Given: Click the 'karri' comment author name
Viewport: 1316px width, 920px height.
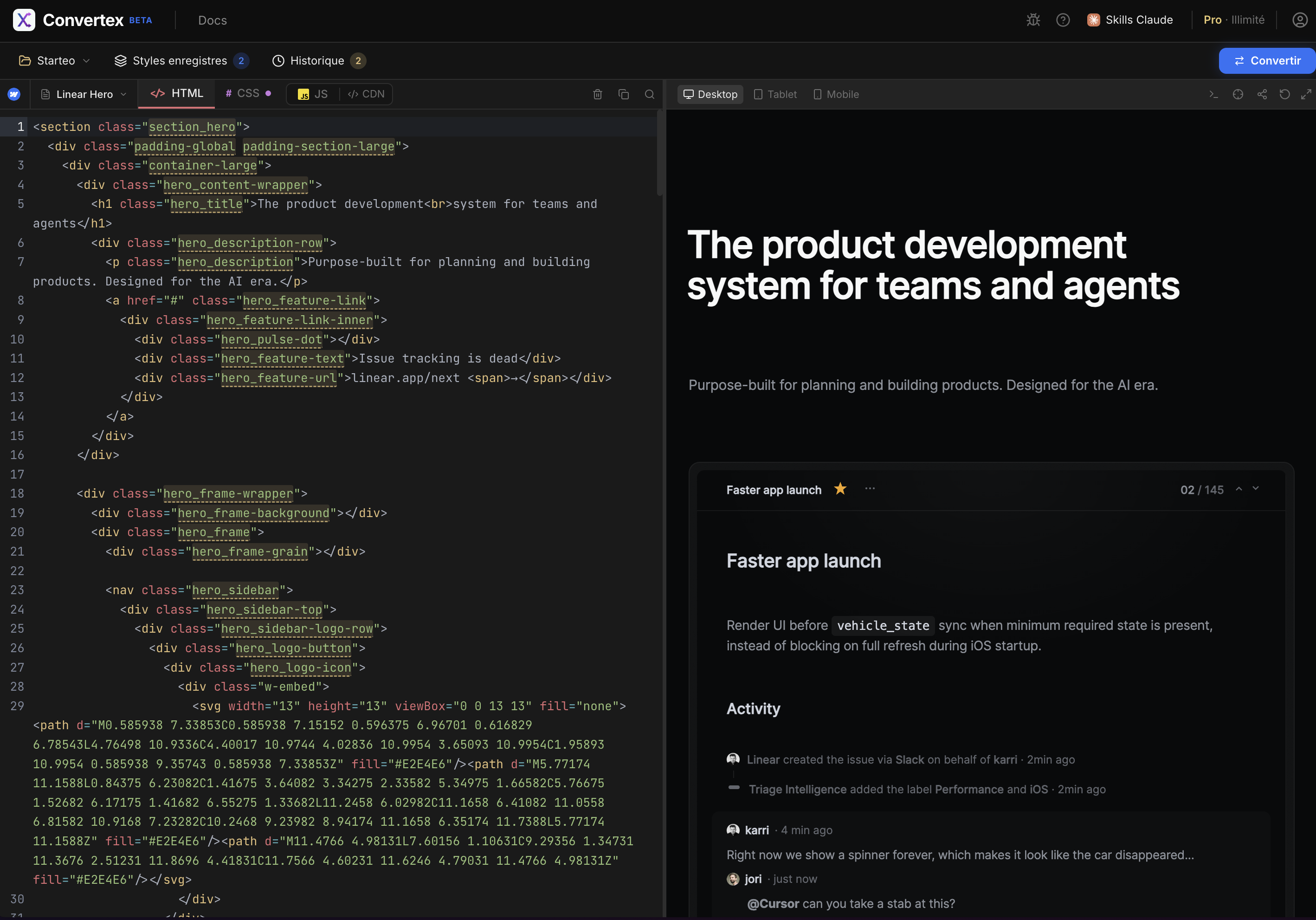Looking at the screenshot, I should click(x=756, y=830).
